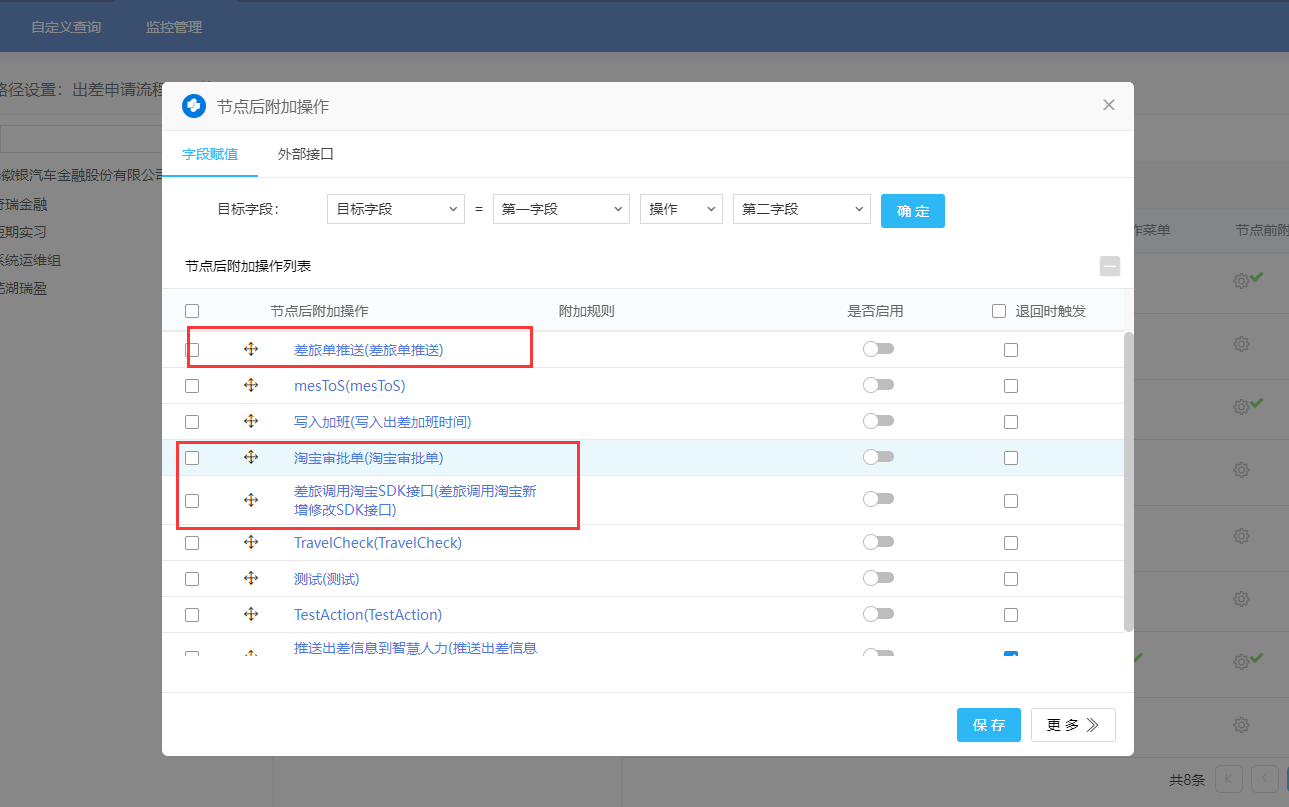Image resolution: width=1289 pixels, height=807 pixels.
Task: Click the 附加规则 column header
Action: pos(586,311)
